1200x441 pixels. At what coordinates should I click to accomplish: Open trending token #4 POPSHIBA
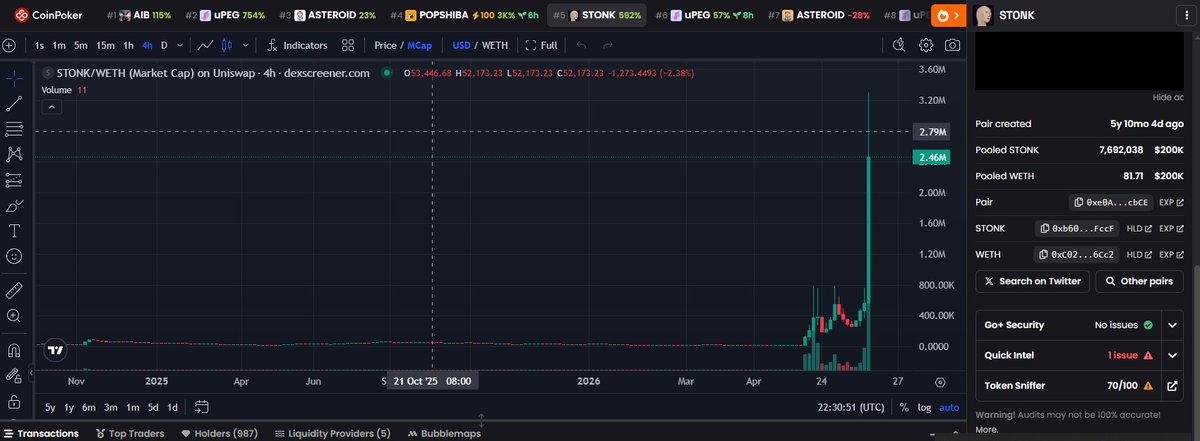466,15
